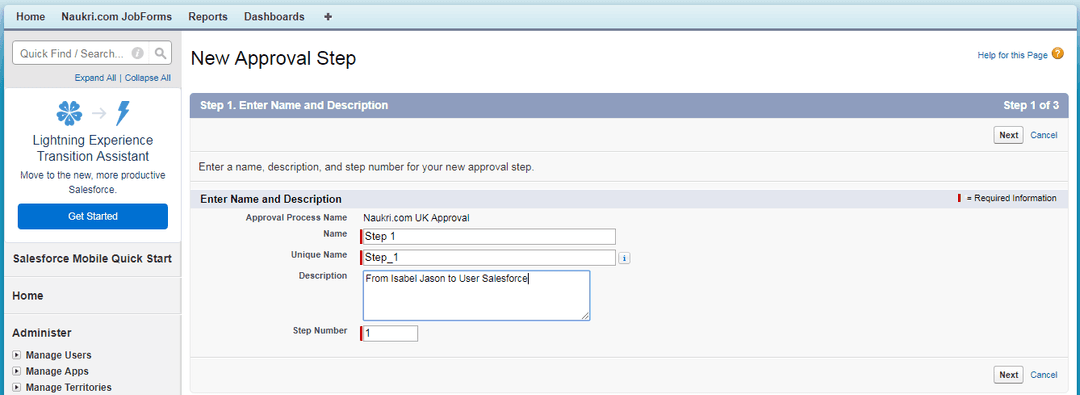The width and height of the screenshot is (1080, 395).
Task: Click the 'Lightning Experience Transition Assistant' heading
Action: [x=93, y=148]
